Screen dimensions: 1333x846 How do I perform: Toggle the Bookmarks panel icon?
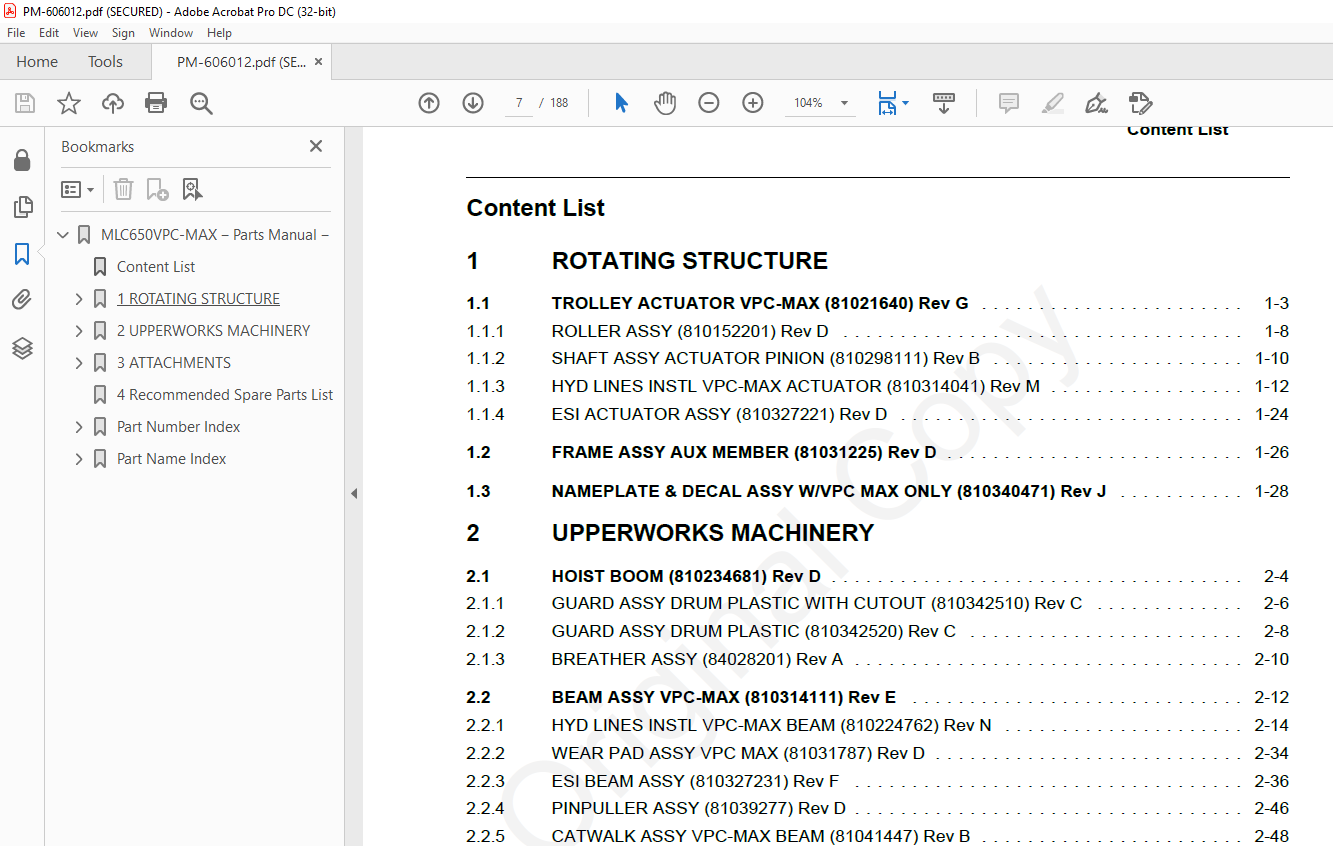pyautogui.click(x=22, y=254)
